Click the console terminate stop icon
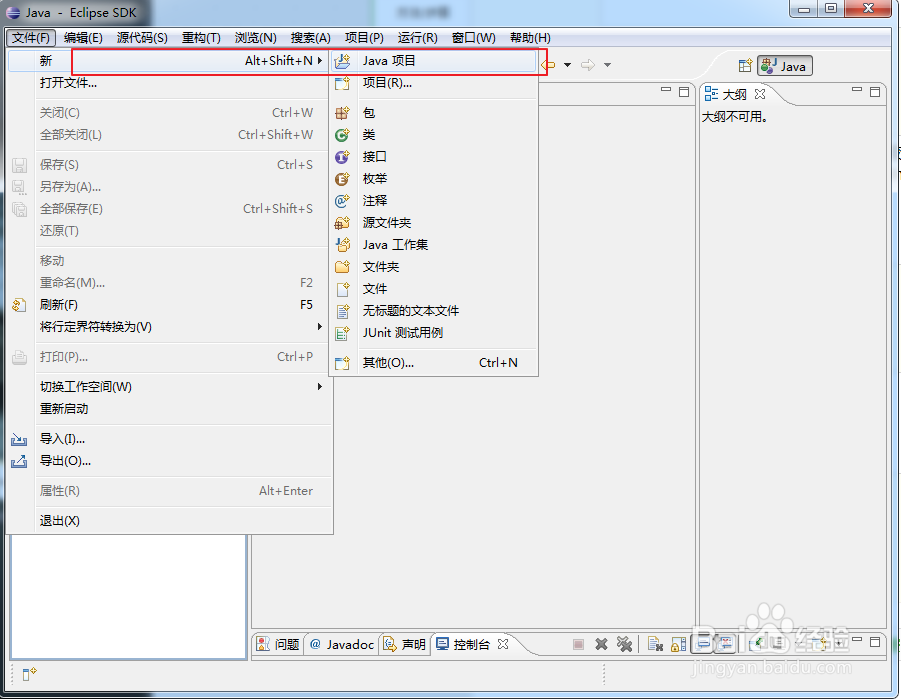 pyautogui.click(x=578, y=644)
